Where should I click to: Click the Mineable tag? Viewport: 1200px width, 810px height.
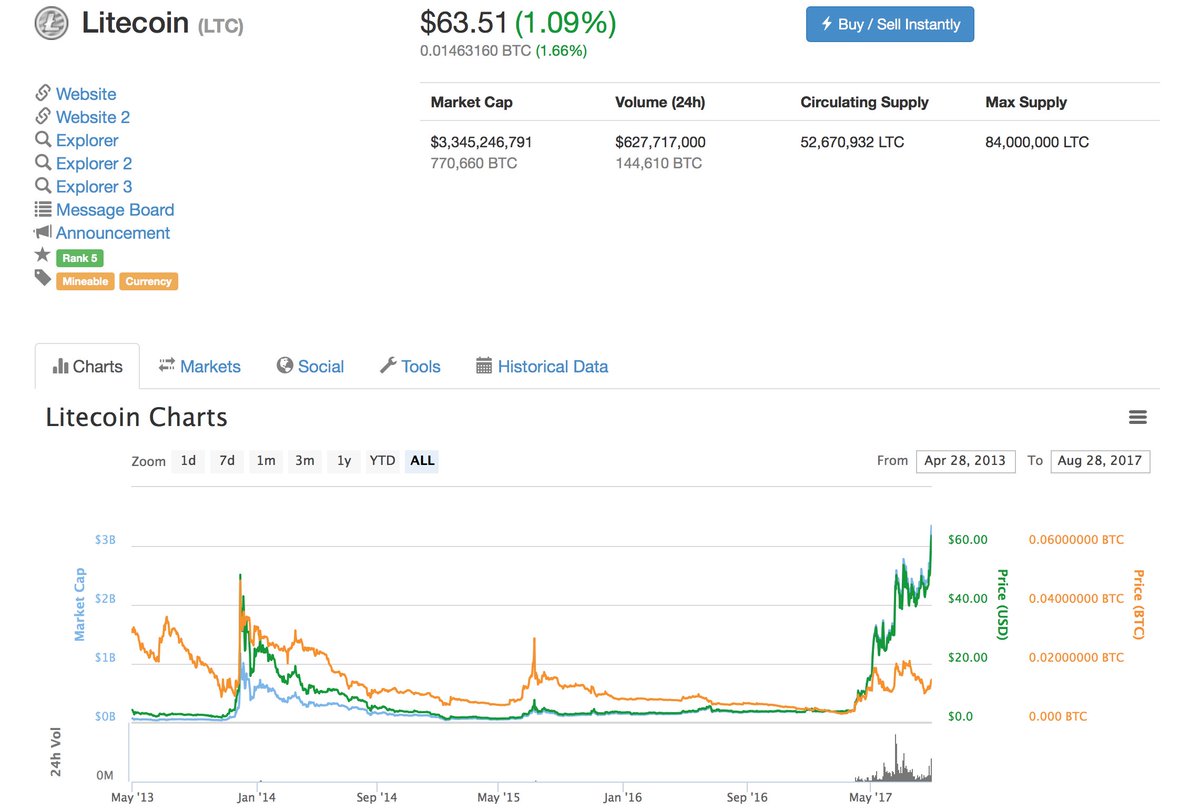pos(85,281)
